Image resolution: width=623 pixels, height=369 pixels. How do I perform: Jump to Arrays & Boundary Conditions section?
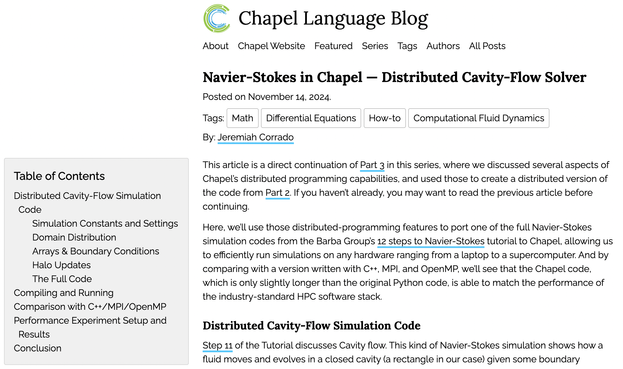[x=96, y=251]
